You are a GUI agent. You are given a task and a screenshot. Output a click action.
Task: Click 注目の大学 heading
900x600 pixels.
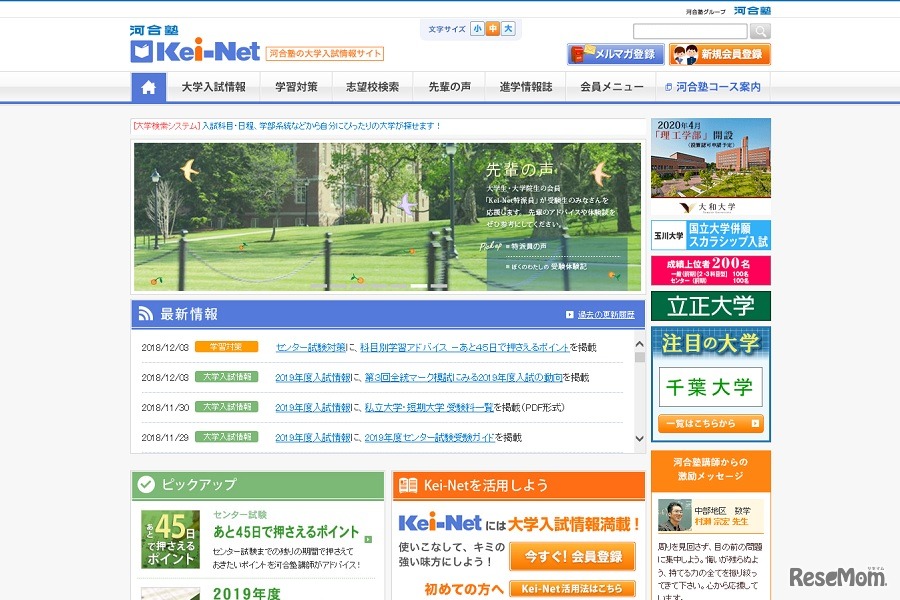tap(711, 344)
